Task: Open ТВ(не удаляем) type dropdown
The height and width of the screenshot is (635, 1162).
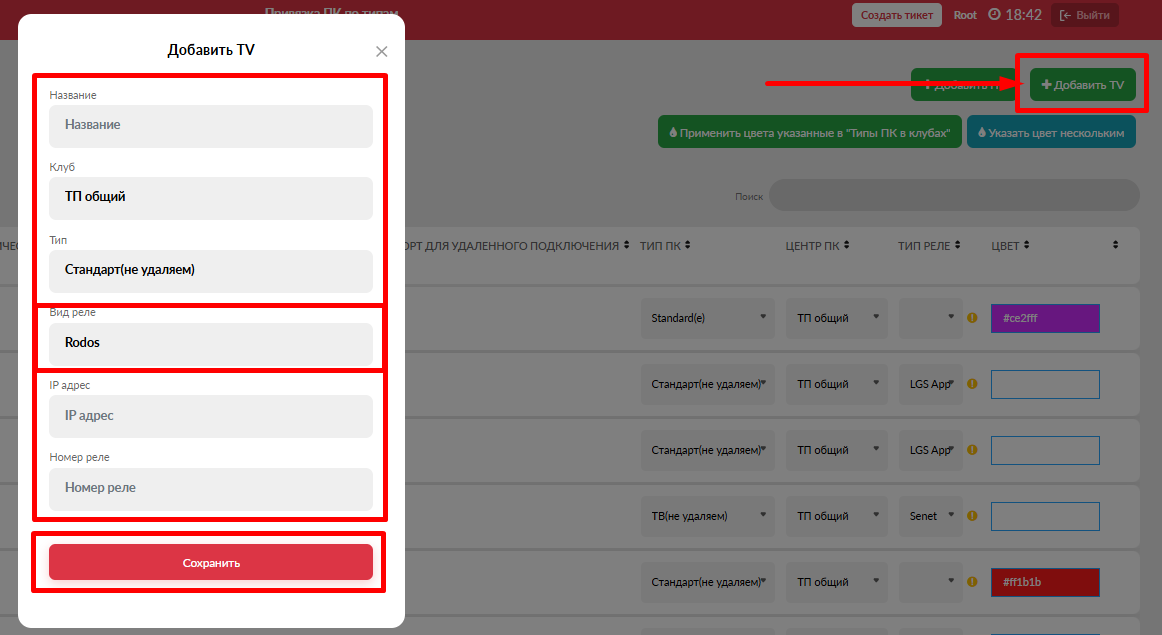Action: [x=708, y=516]
